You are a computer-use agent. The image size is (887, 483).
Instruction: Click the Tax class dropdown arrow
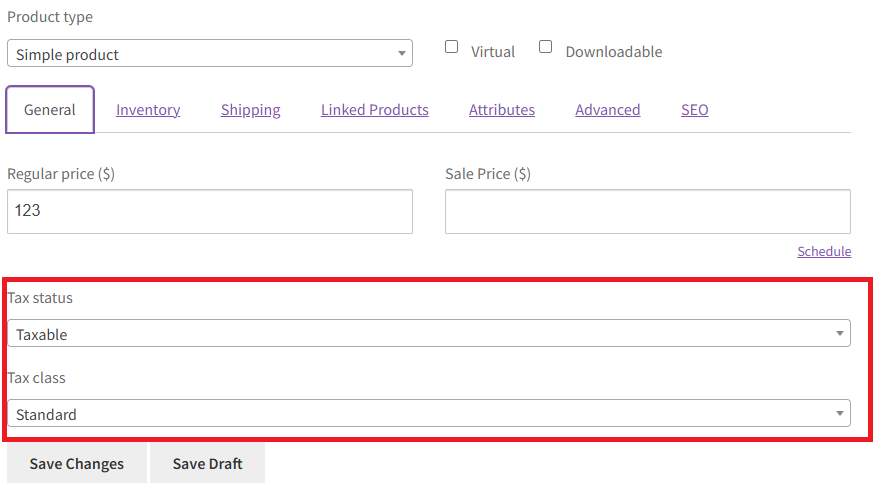(x=840, y=413)
